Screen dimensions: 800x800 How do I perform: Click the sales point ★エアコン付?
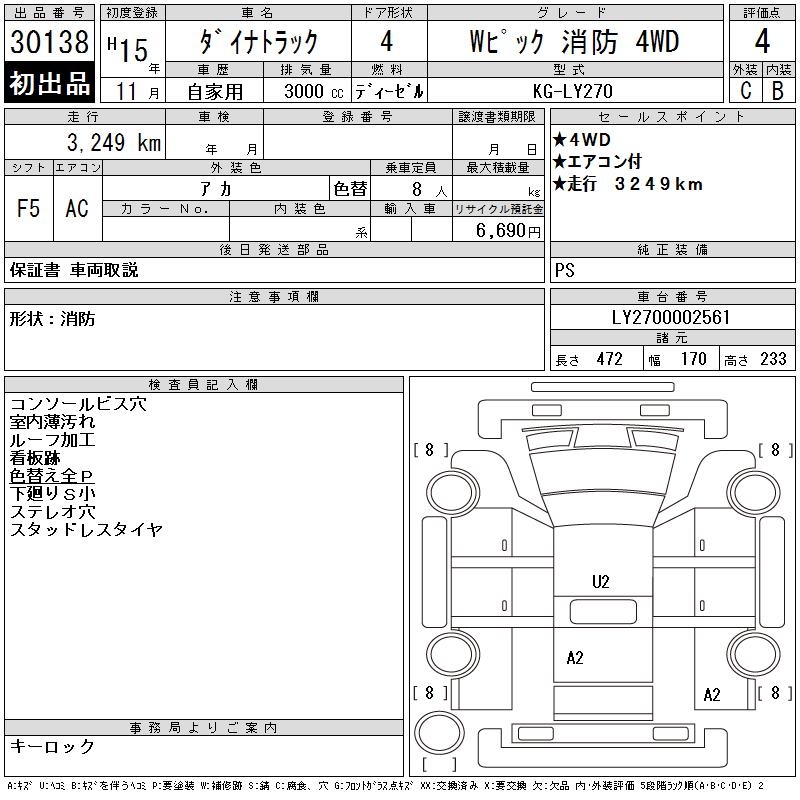point(597,161)
